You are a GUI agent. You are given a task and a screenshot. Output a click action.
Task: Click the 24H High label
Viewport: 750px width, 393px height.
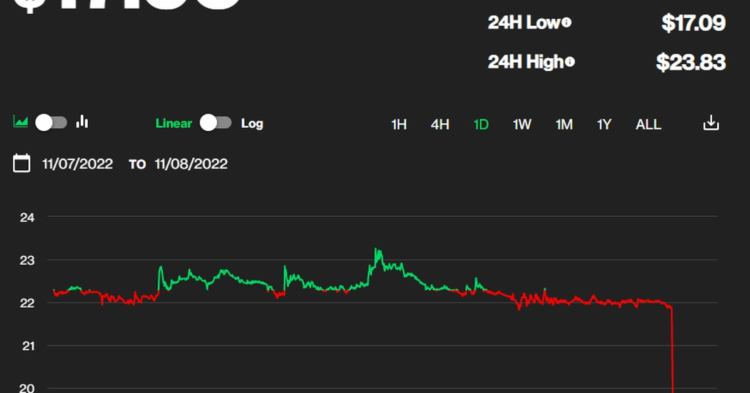(526, 62)
